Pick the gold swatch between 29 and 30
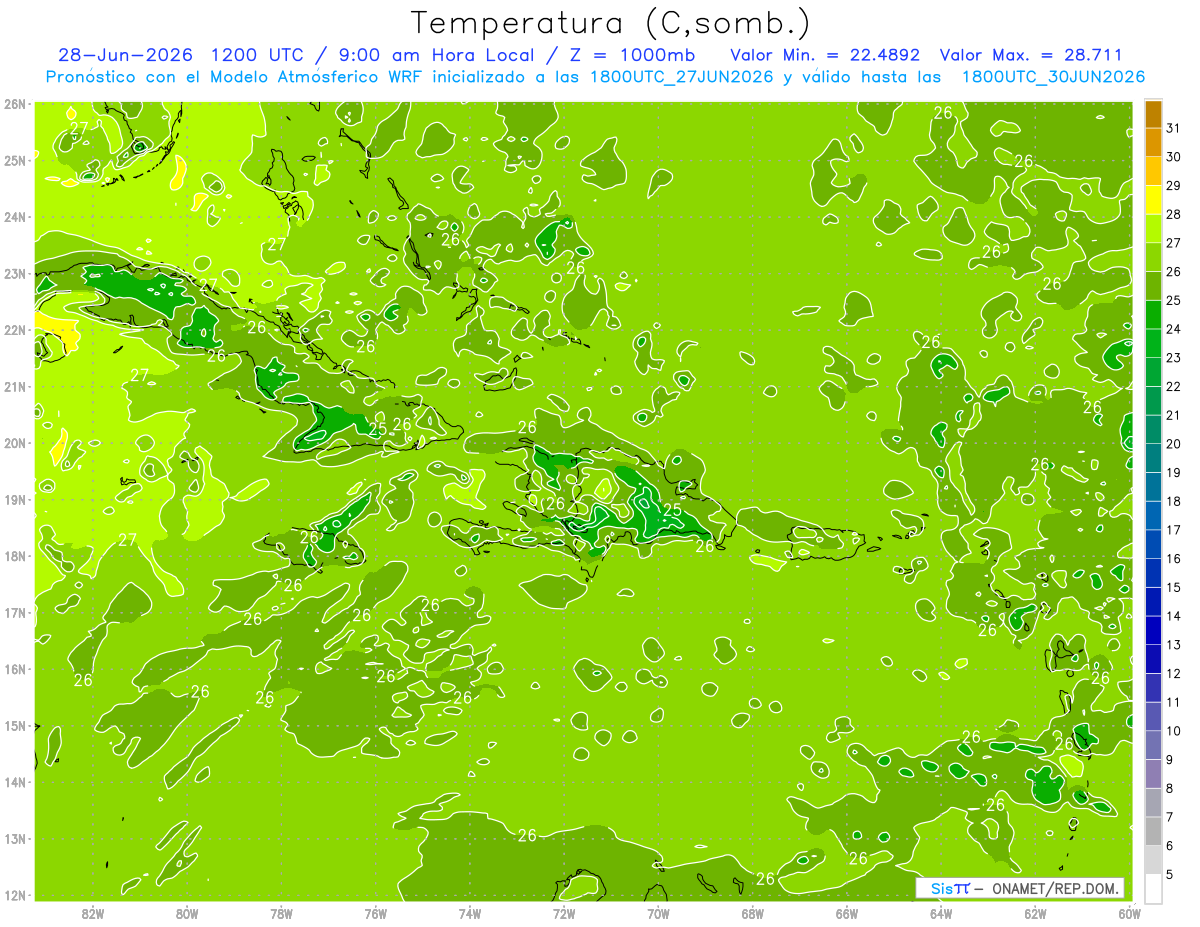The image size is (1200, 927). coord(1153,171)
